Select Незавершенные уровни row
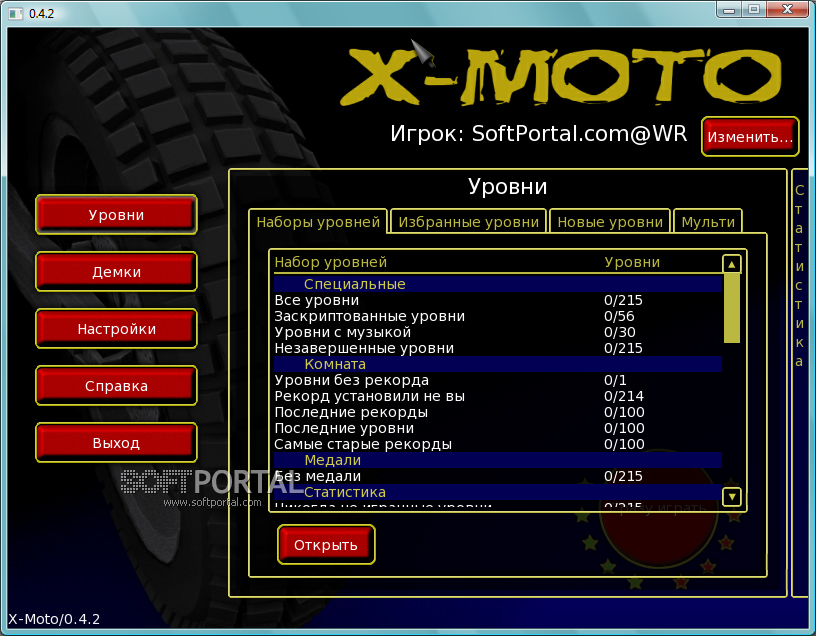 point(498,348)
